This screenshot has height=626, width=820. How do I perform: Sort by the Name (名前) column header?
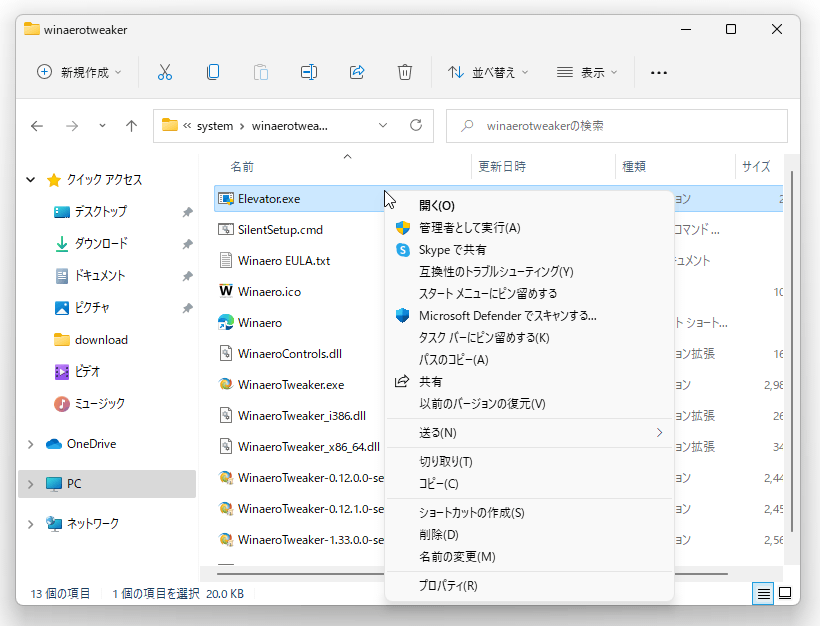pyautogui.click(x=343, y=166)
